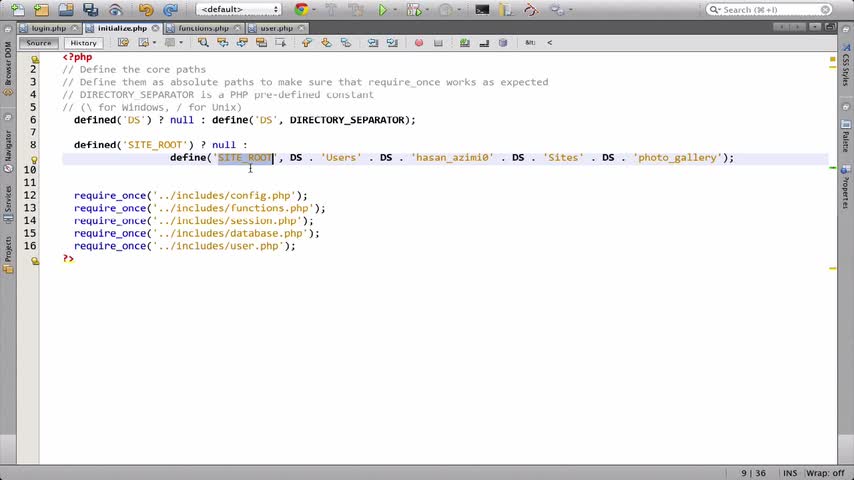Click the 'photo_gallery' string
Viewport: 854px width, 480px height.
(x=678, y=157)
